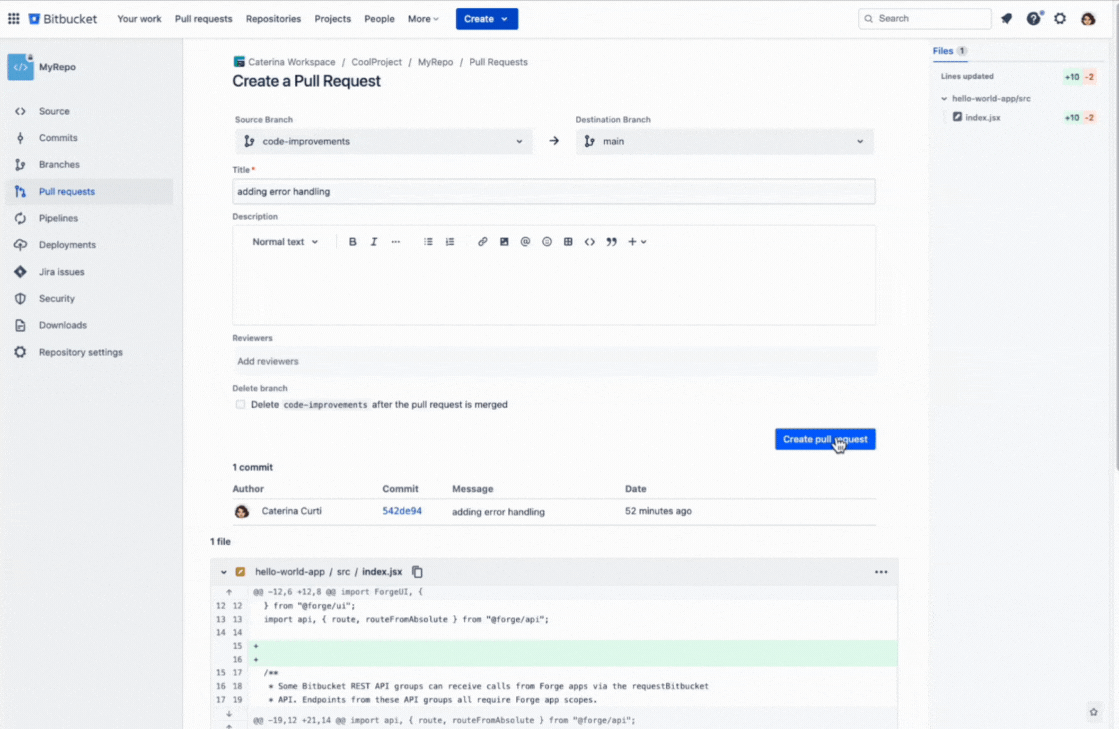Open the emoji picker in the editor
Screen dimensions: 1119x729
(x=546, y=241)
